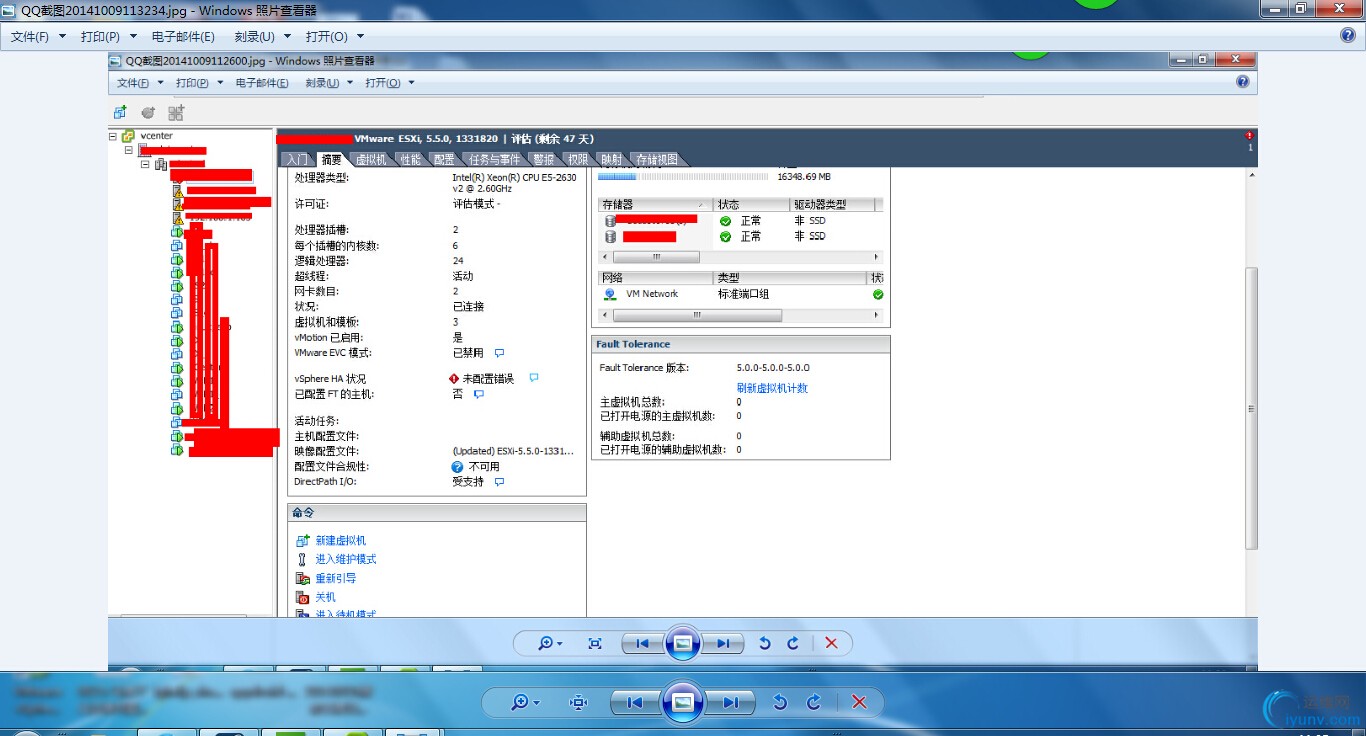Screen dimensions: 1366x736
Task: Click info balloon beside vSphere HA 未配置错误
Action: tap(534, 378)
